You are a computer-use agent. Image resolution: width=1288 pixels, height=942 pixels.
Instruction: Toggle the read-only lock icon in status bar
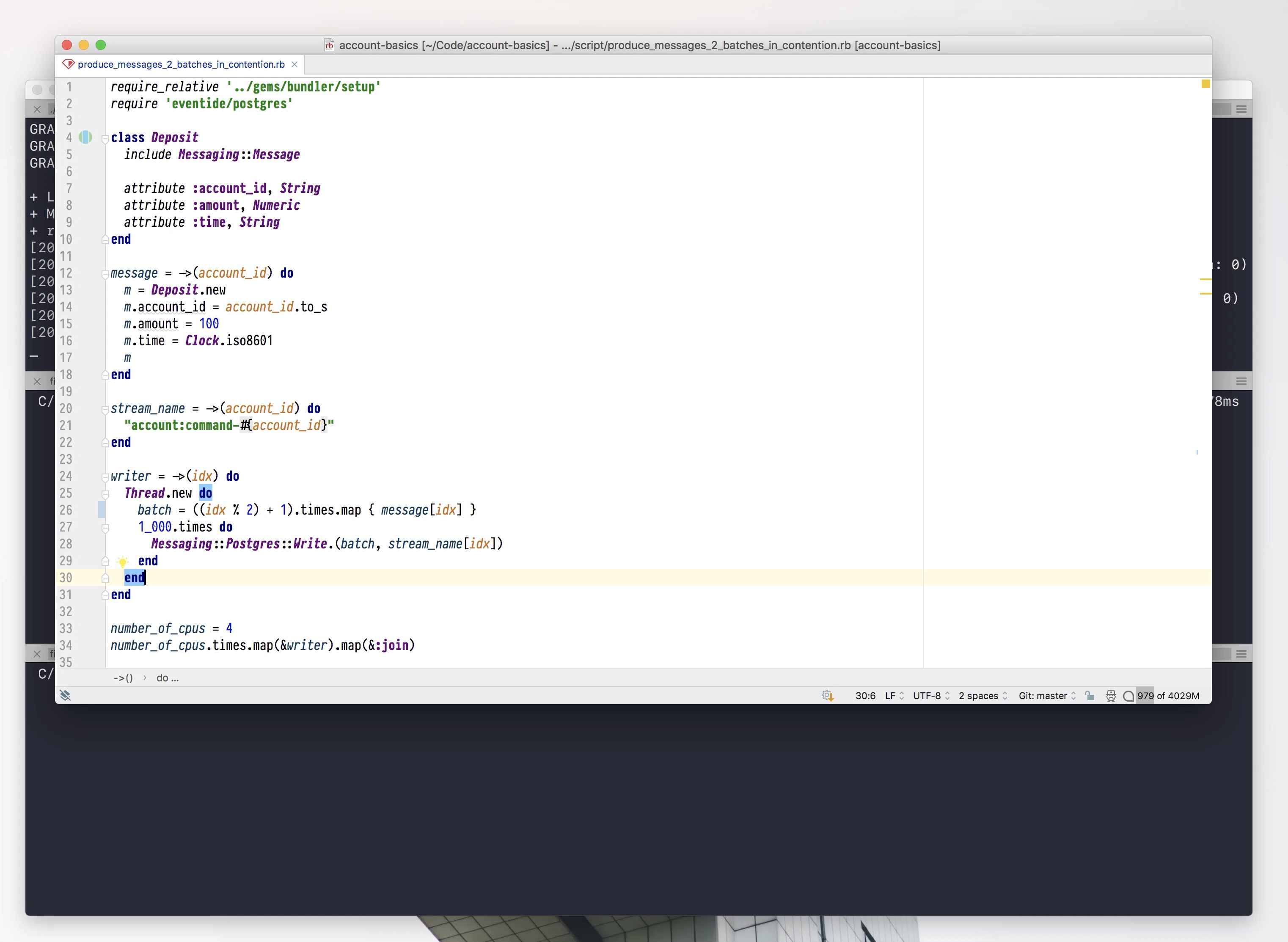pos(1090,696)
